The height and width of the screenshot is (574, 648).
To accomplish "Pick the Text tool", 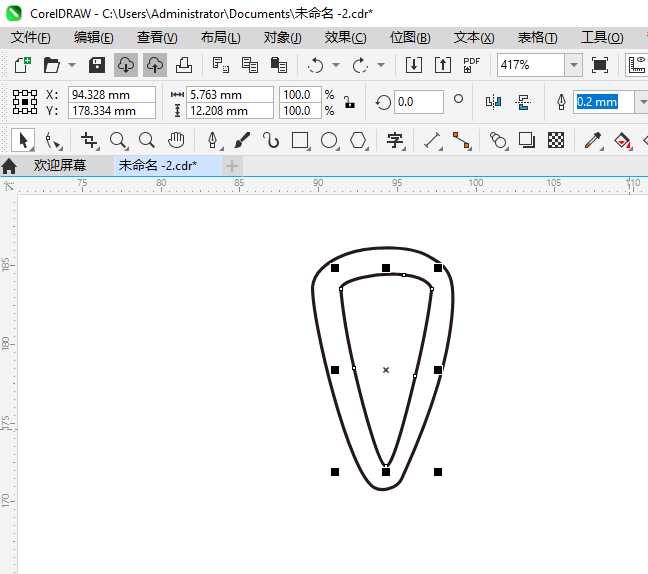I will coord(395,140).
